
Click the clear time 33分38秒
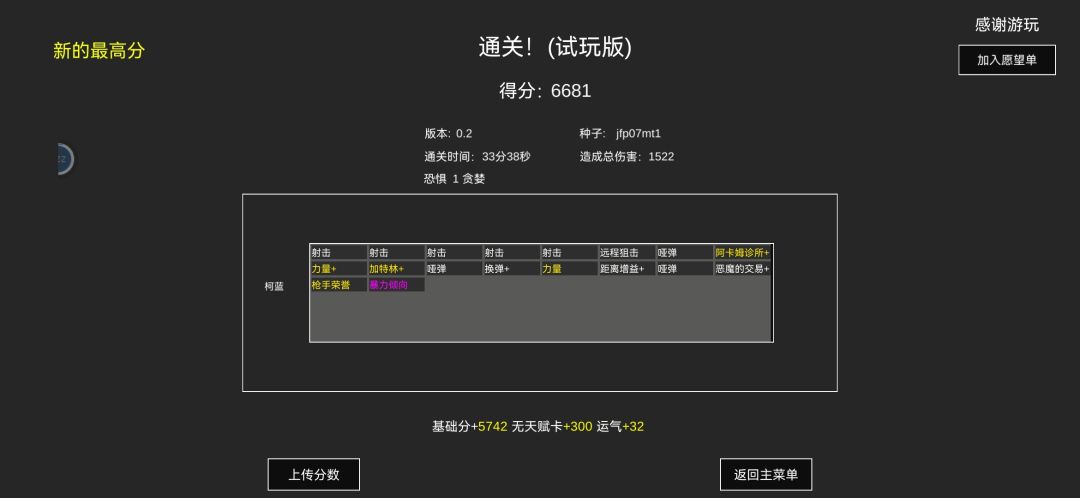(x=506, y=156)
